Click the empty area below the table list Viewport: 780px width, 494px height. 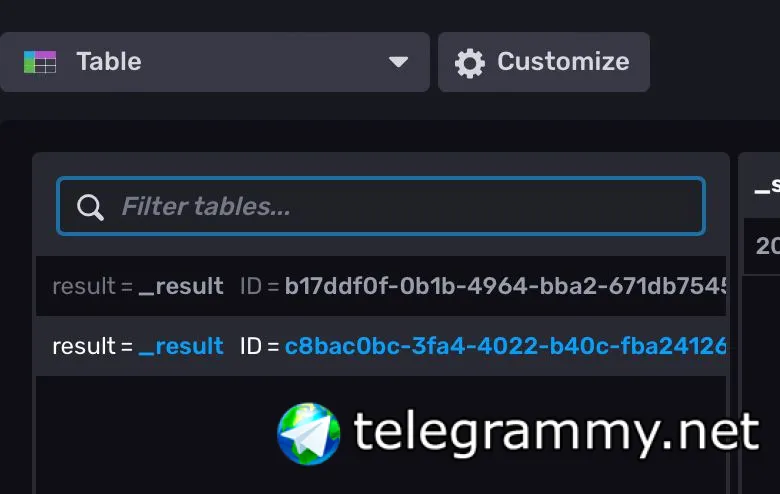[150, 440]
